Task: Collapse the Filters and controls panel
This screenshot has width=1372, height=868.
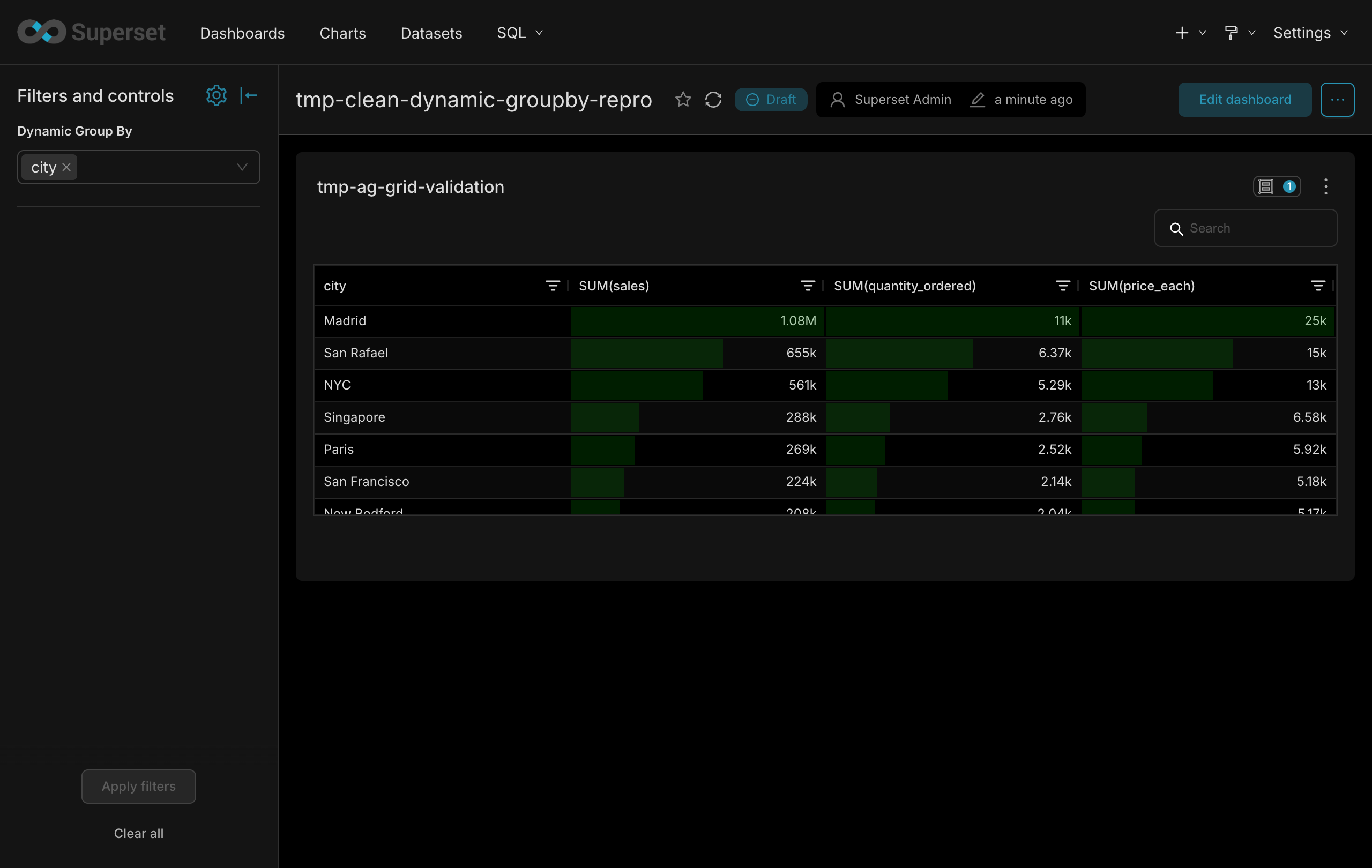Action: click(249, 95)
